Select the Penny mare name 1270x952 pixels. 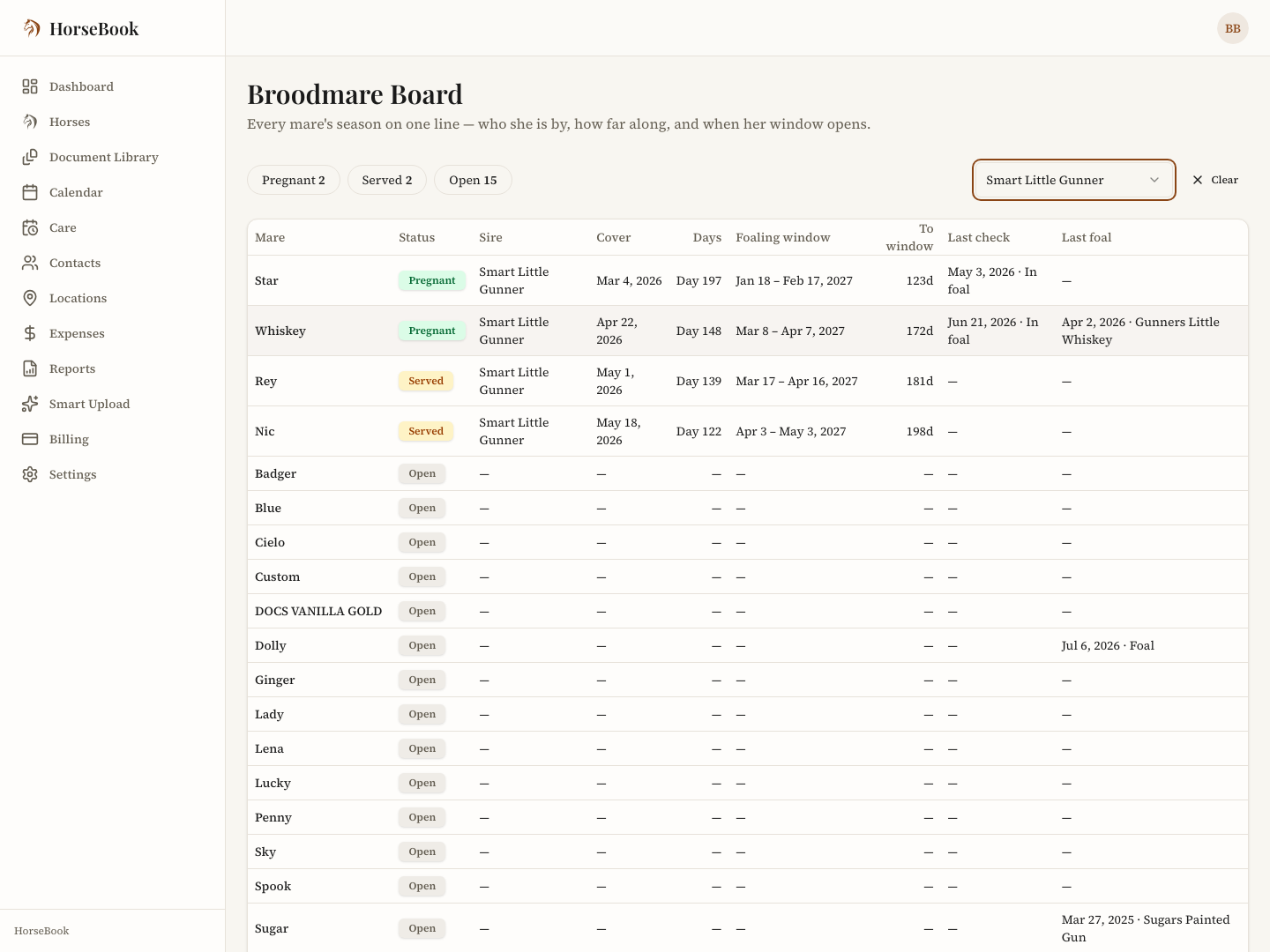pyautogui.click(x=273, y=817)
